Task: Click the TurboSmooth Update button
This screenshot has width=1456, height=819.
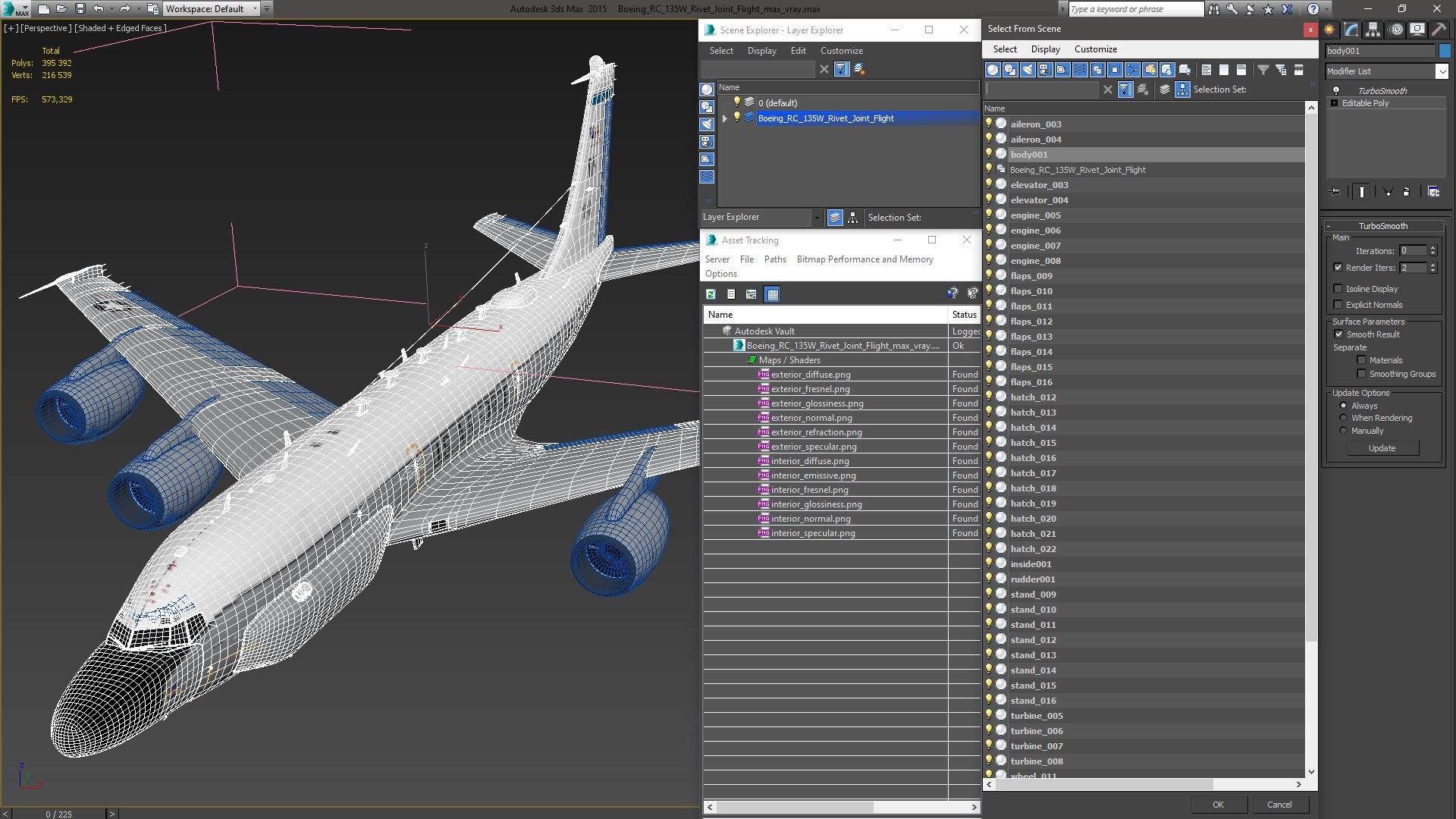Action: 1382,448
